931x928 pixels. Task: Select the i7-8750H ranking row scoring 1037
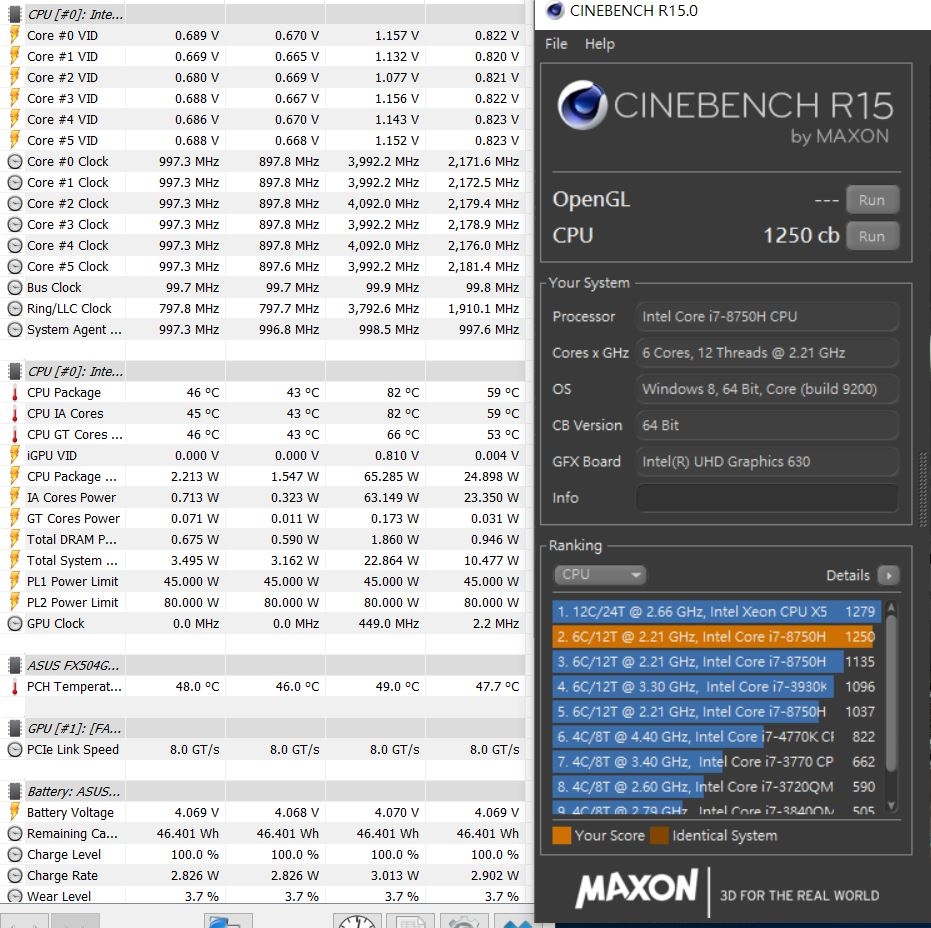[717, 711]
